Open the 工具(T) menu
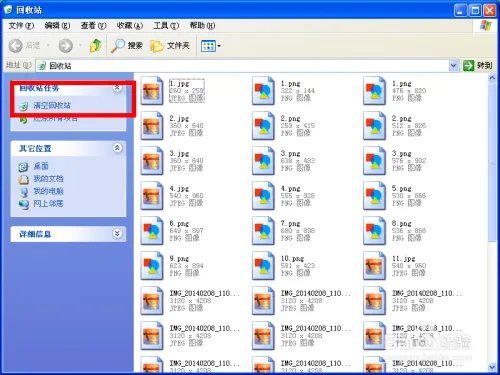The width and height of the screenshot is (500, 375). [166, 26]
